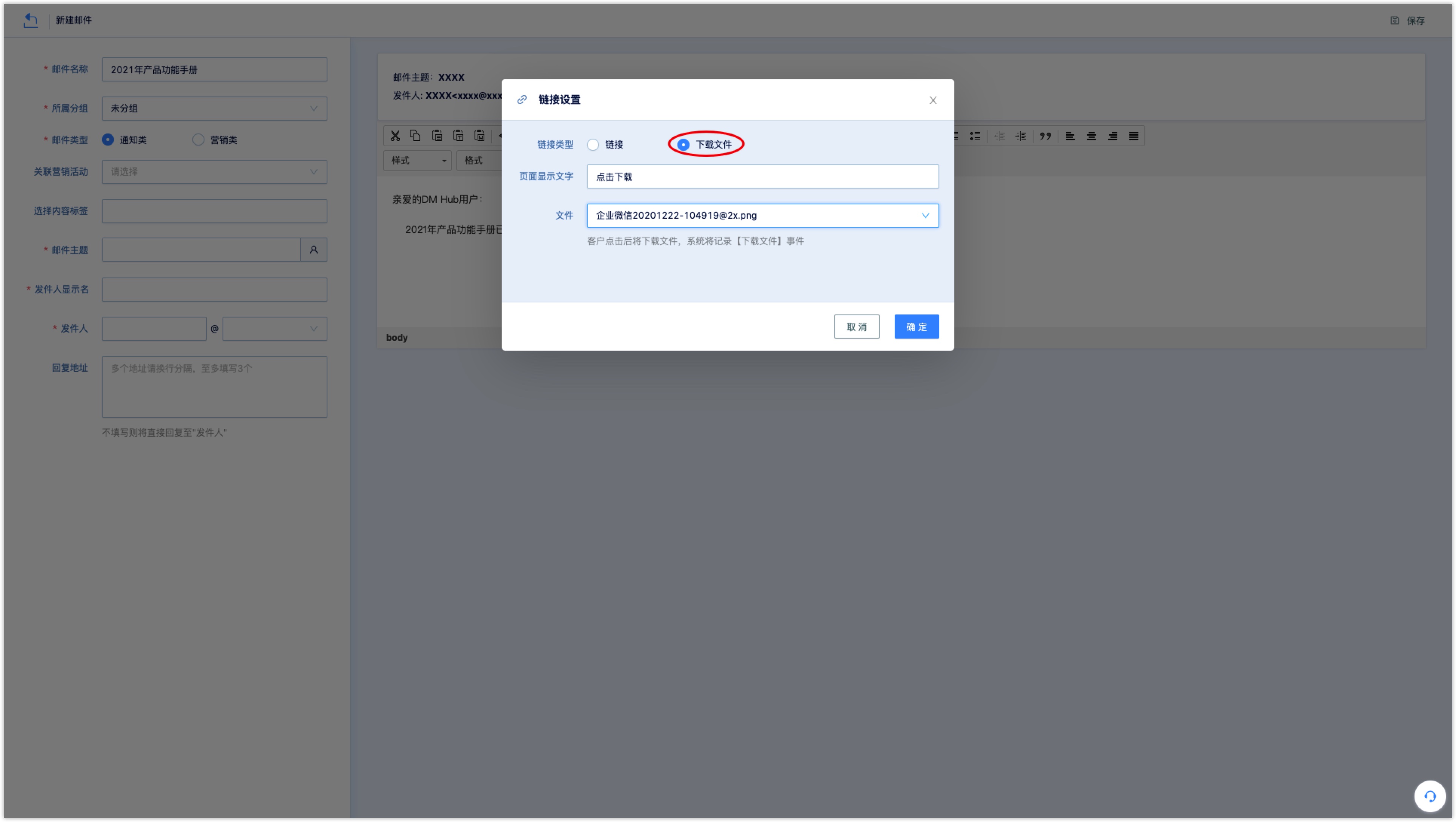Click the 邮件名称 input field
The image size is (1456, 822).
tap(214, 69)
